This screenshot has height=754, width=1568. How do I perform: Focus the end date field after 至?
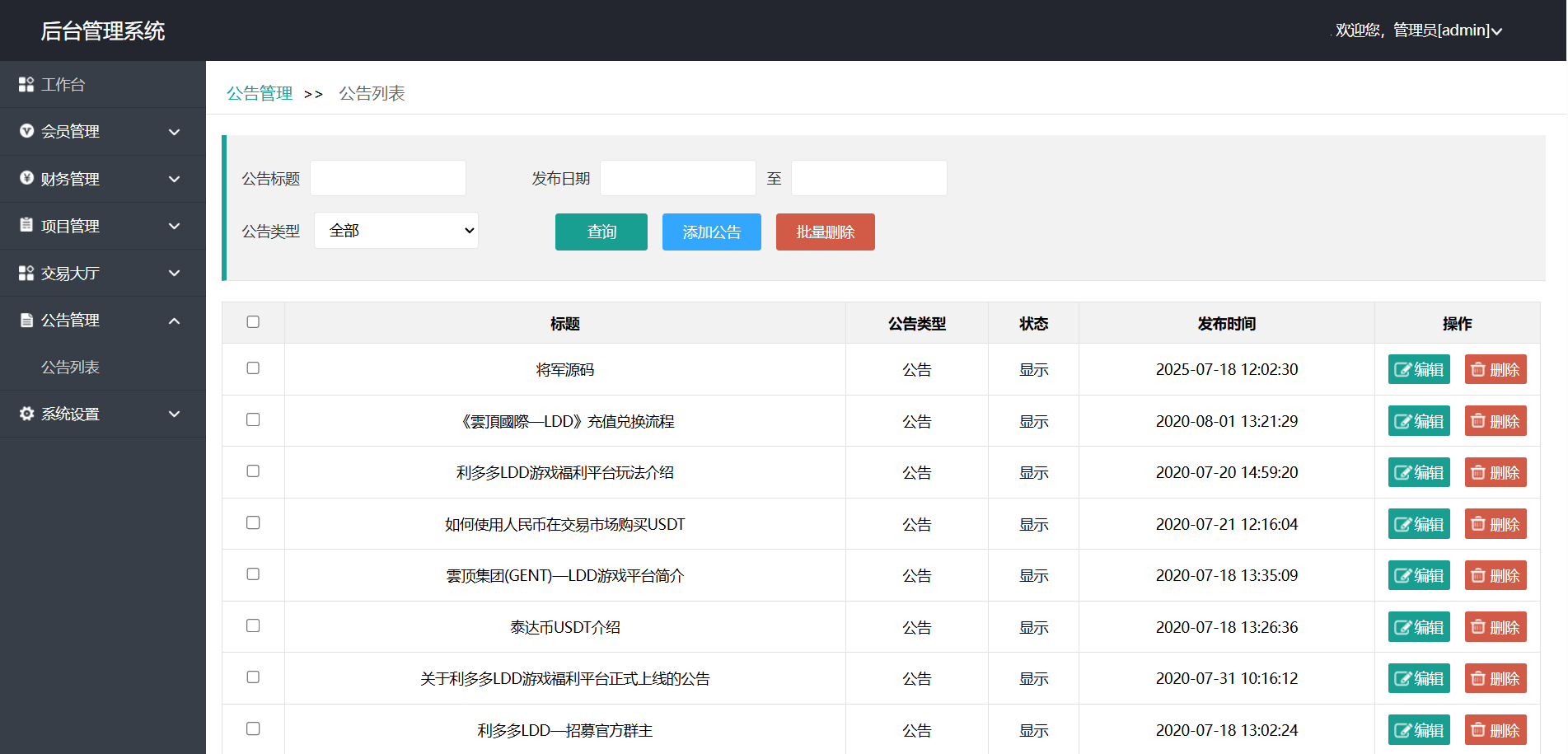[869, 178]
